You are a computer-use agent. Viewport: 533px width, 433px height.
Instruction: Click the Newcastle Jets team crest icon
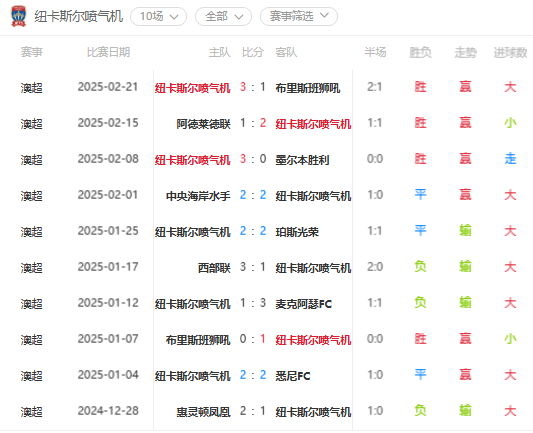tap(18, 16)
